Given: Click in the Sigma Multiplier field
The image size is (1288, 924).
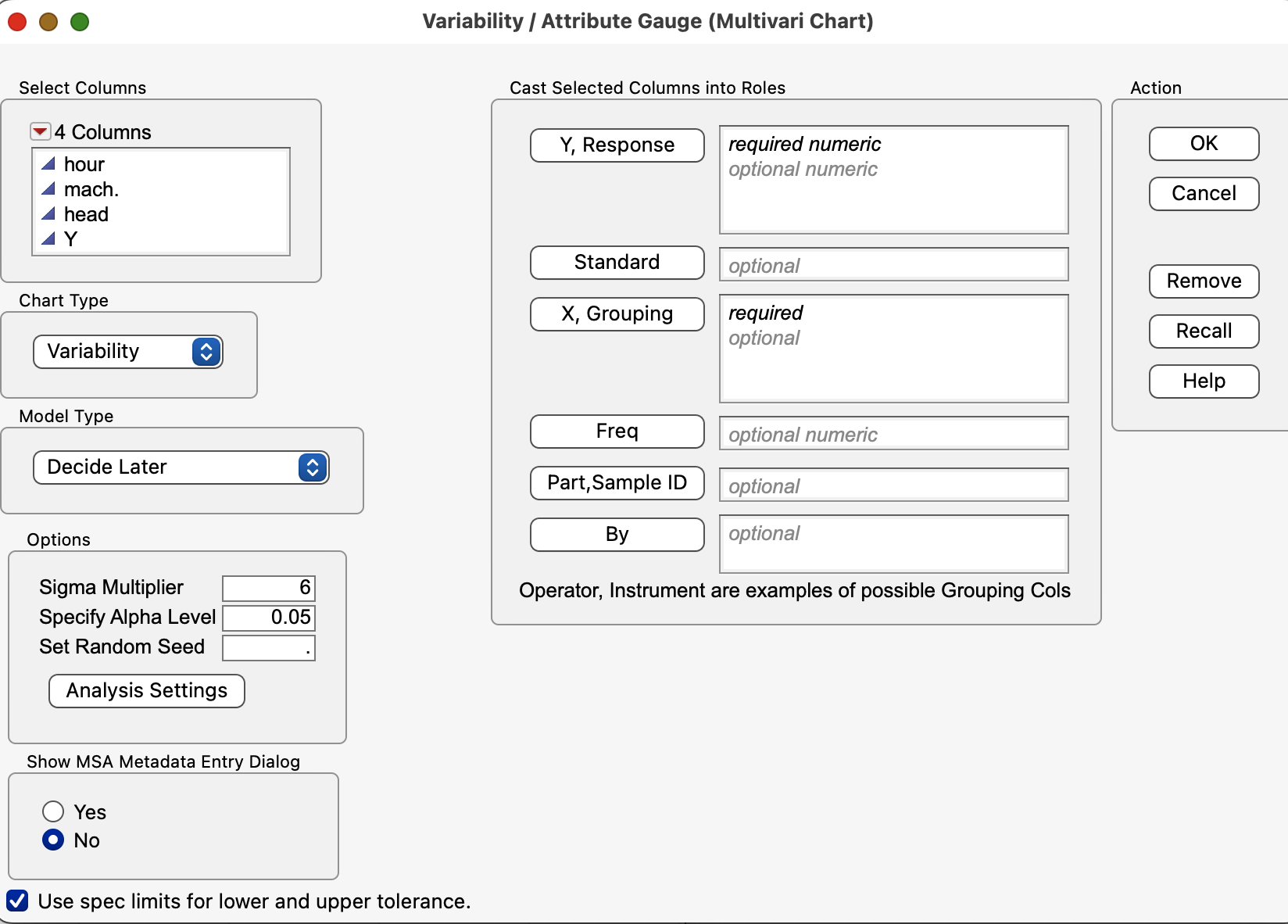Looking at the screenshot, I should click(269, 588).
